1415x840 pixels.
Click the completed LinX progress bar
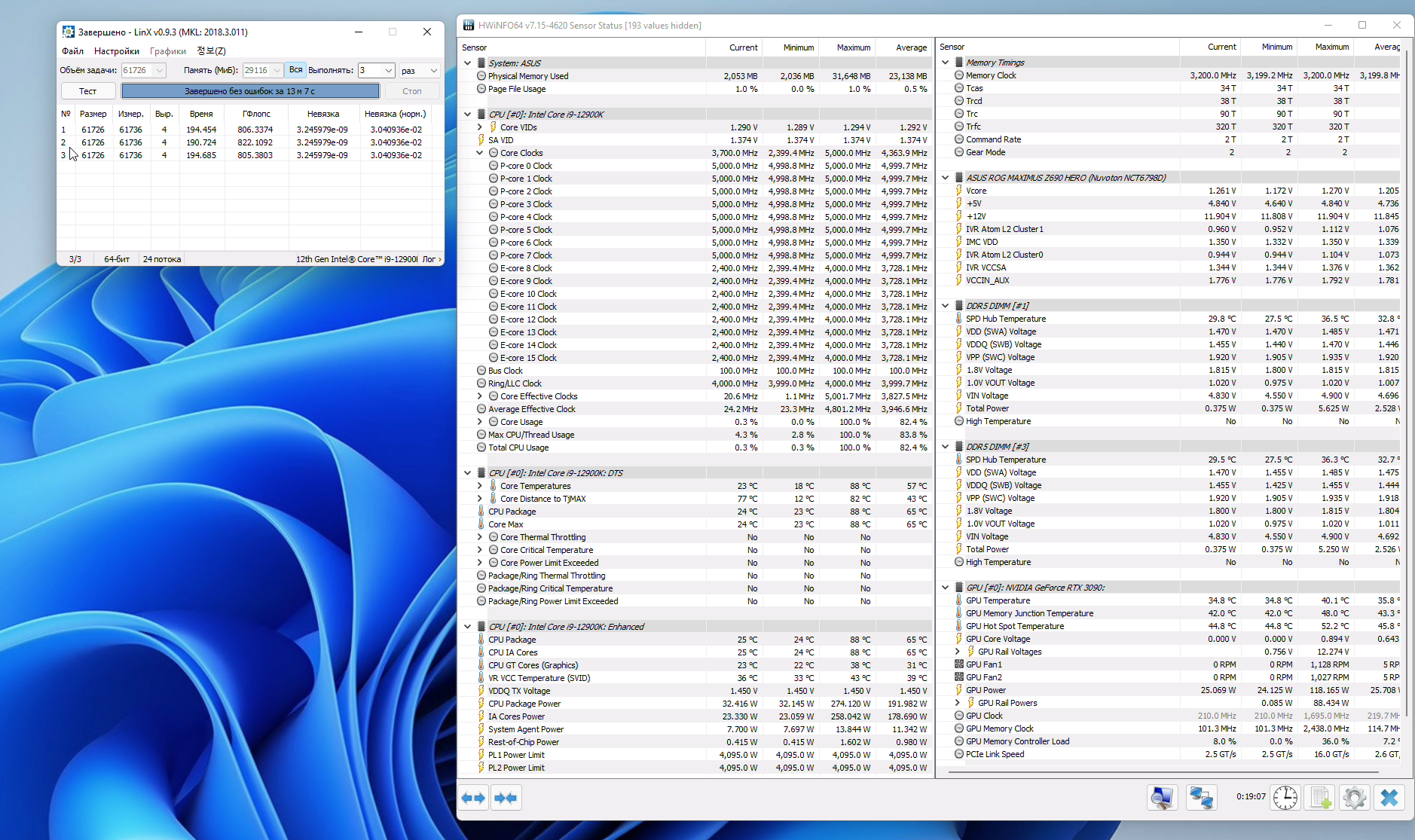point(250,91)
